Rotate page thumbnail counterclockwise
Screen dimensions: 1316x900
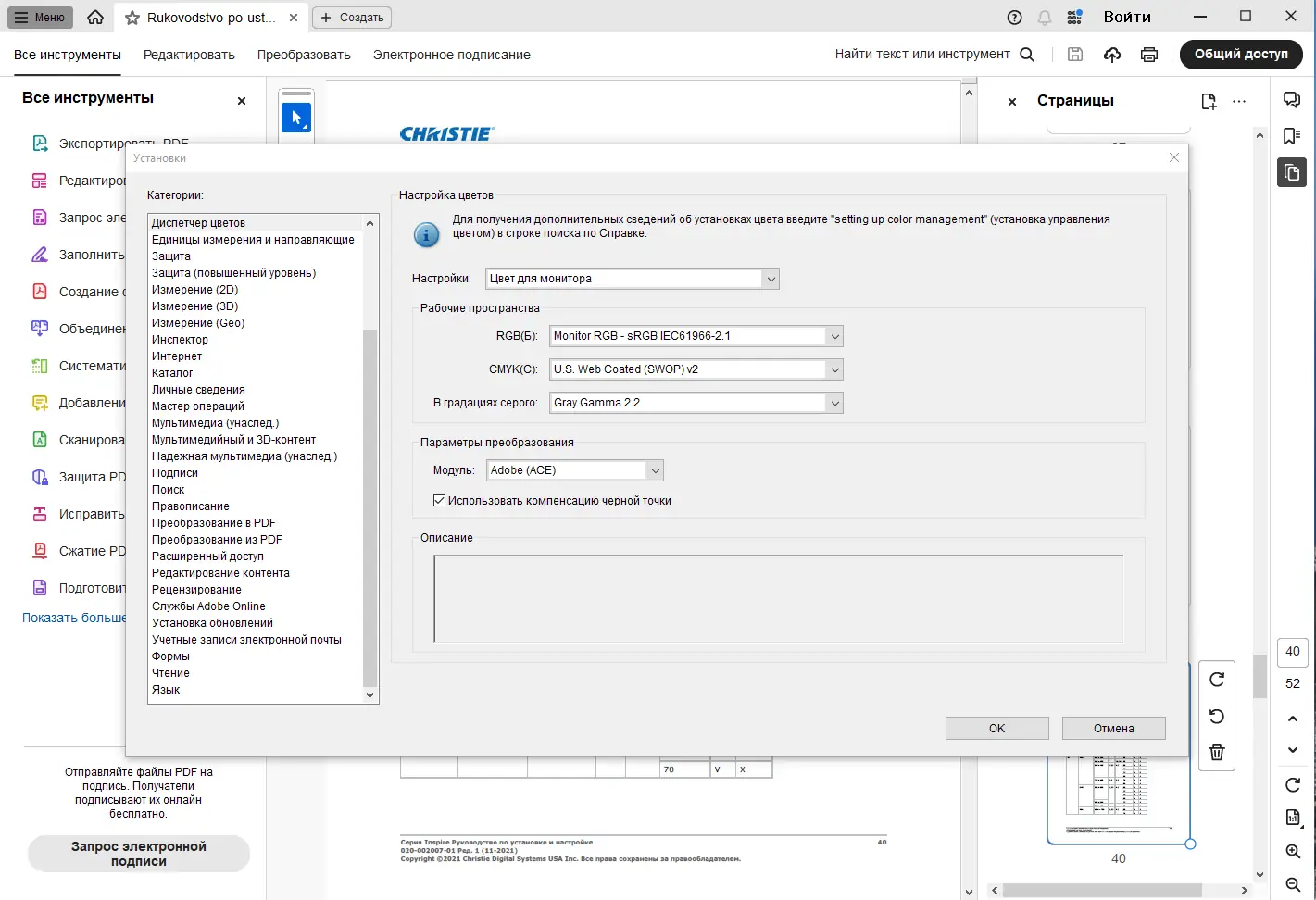tap(1217, 716)
